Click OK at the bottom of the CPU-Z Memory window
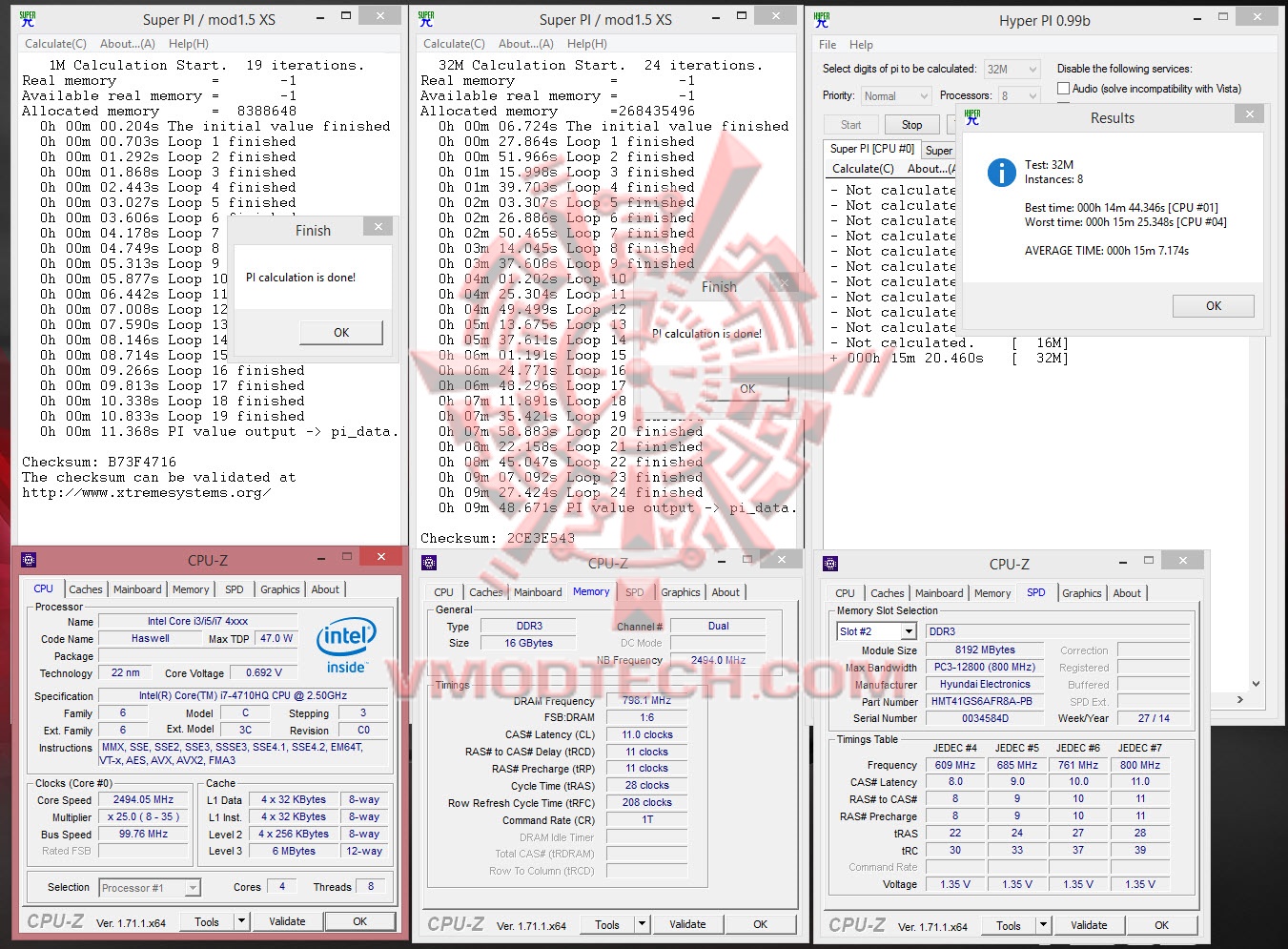 760,924
